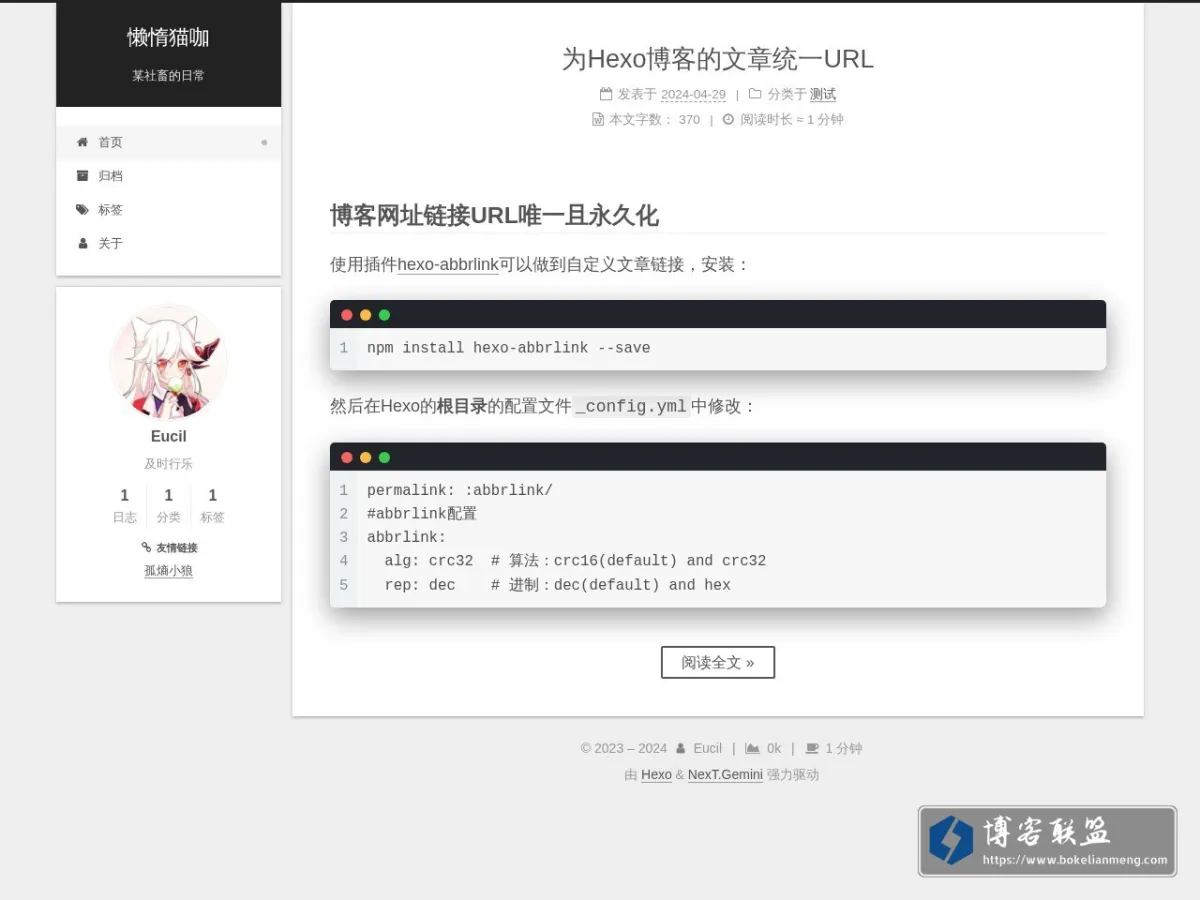Open the 日志 posts count link

pos(125,506)
